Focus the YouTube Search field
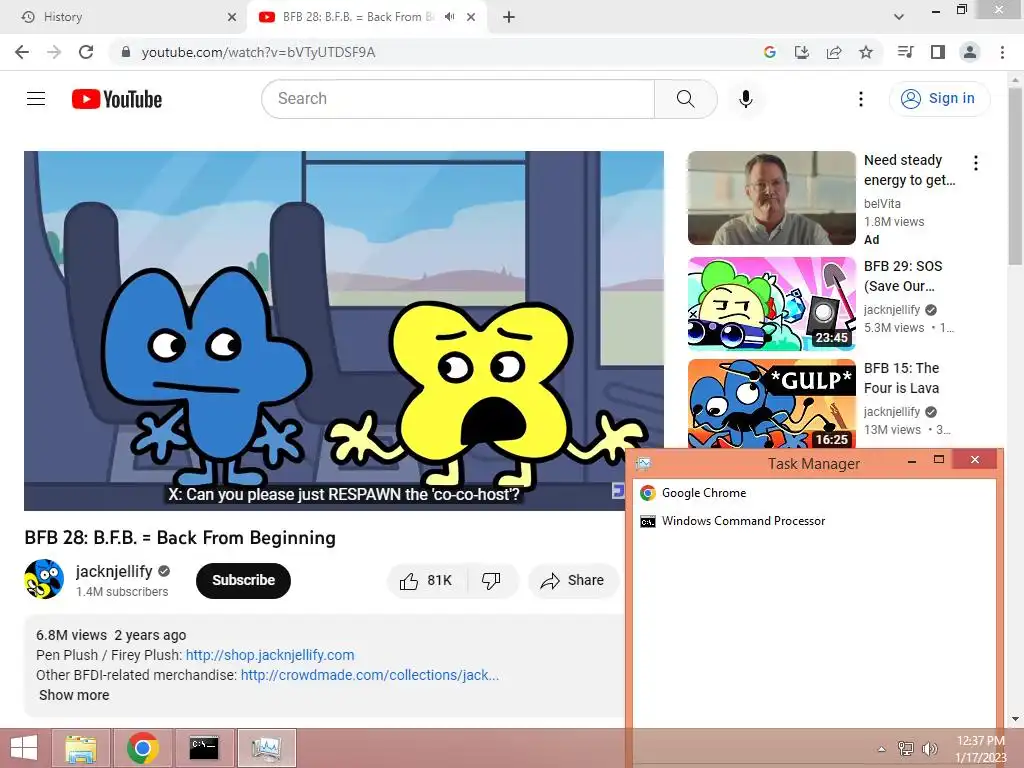The width and height of the screenshot is (1024, 768). 458,99
